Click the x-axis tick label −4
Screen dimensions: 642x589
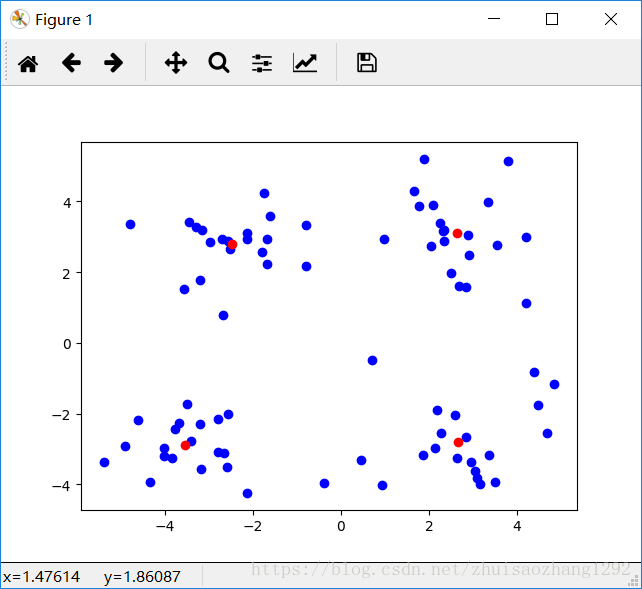[x=165, y=526]
